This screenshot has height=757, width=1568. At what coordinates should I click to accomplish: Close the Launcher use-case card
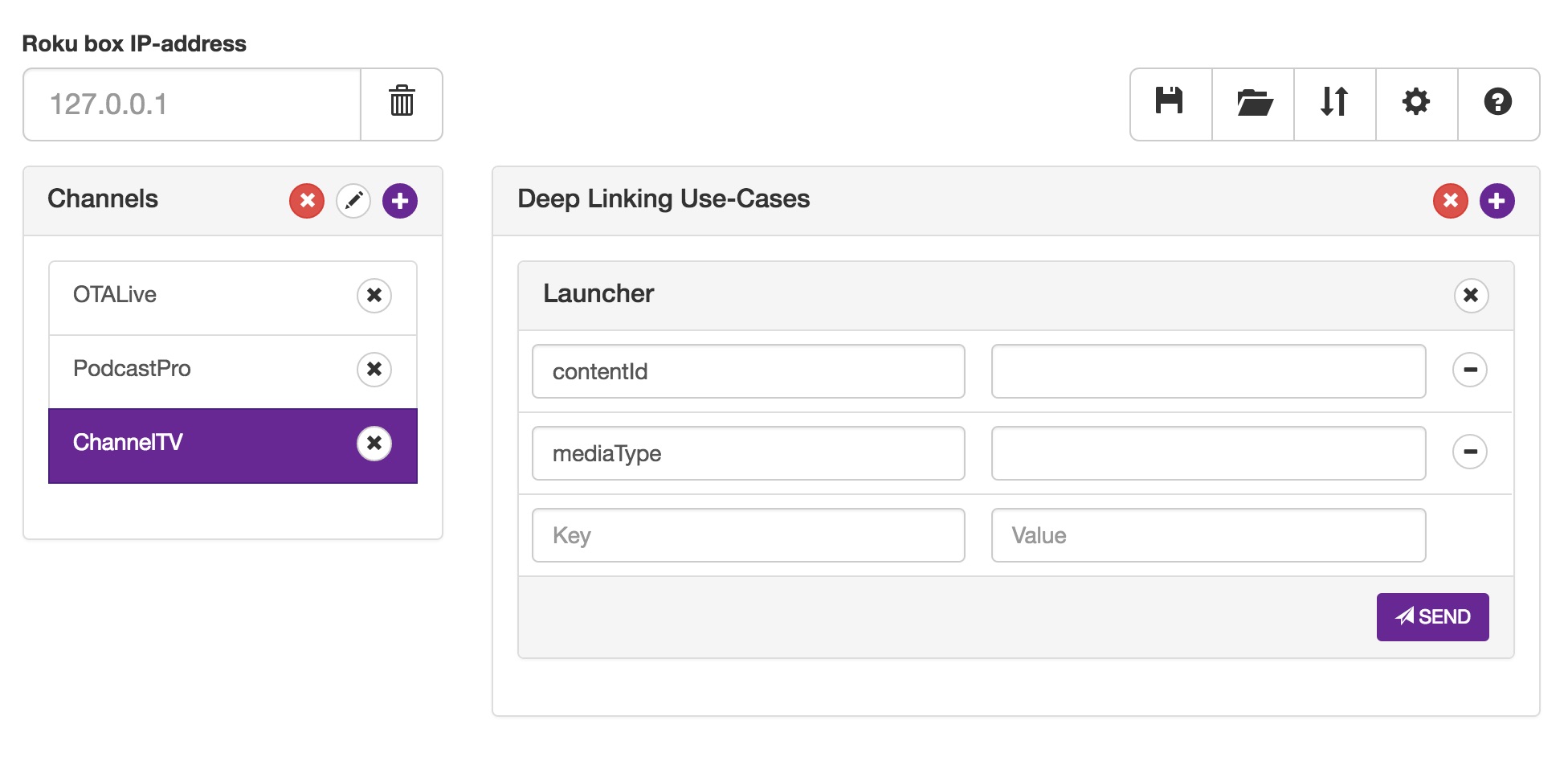[x=1471, y=295]
